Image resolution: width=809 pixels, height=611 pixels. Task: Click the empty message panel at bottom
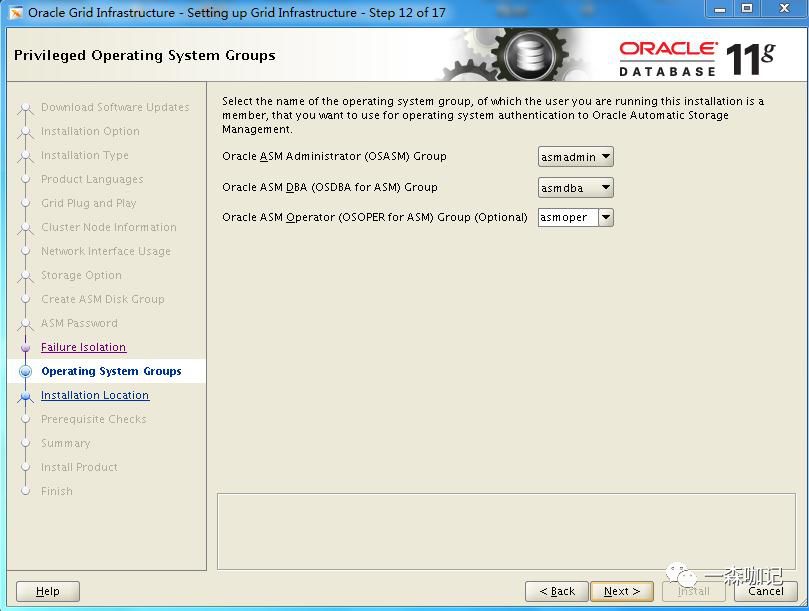click(x=506, y=532)
